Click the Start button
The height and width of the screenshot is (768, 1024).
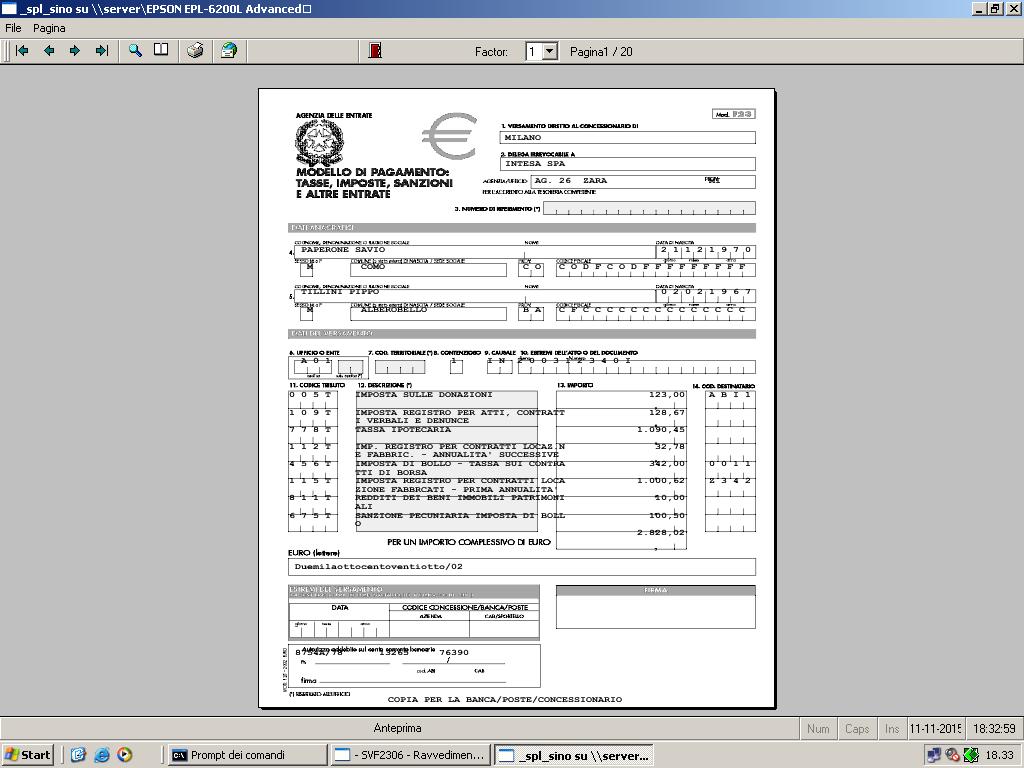(27, 755)
